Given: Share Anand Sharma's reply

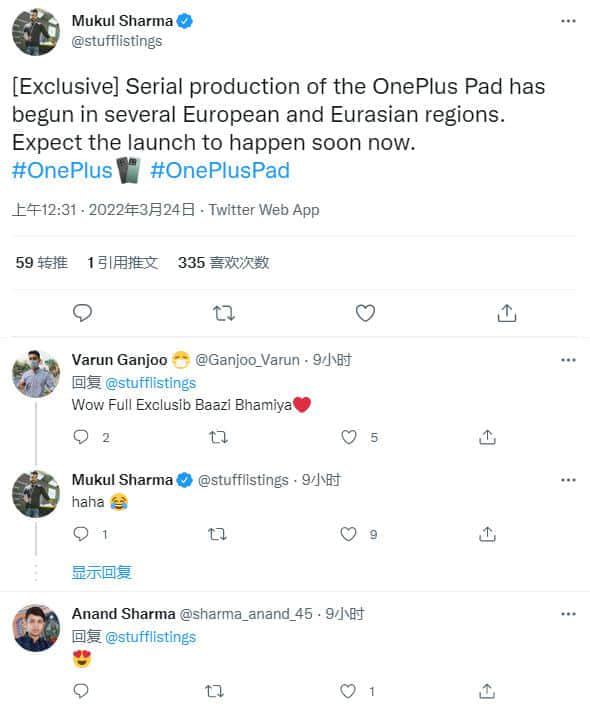Looking at the screenshot, I should coord(487,691).
